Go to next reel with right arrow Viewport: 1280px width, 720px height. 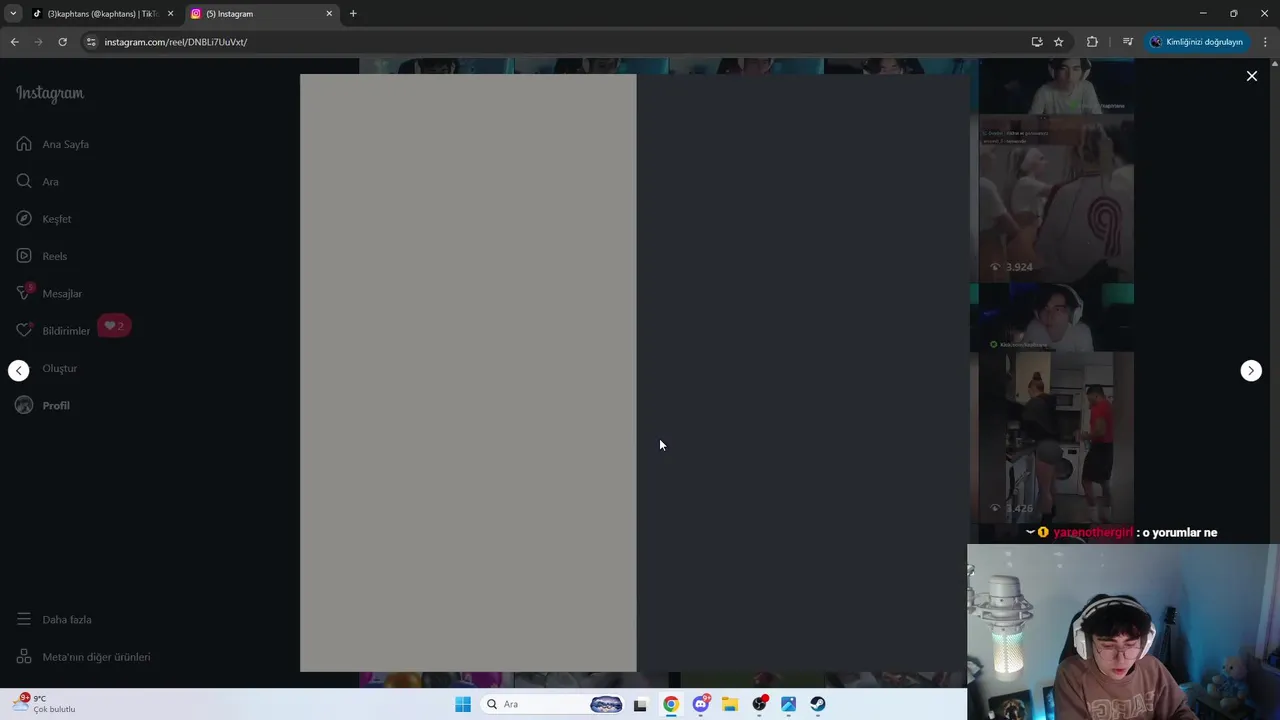coord(1251,370)
